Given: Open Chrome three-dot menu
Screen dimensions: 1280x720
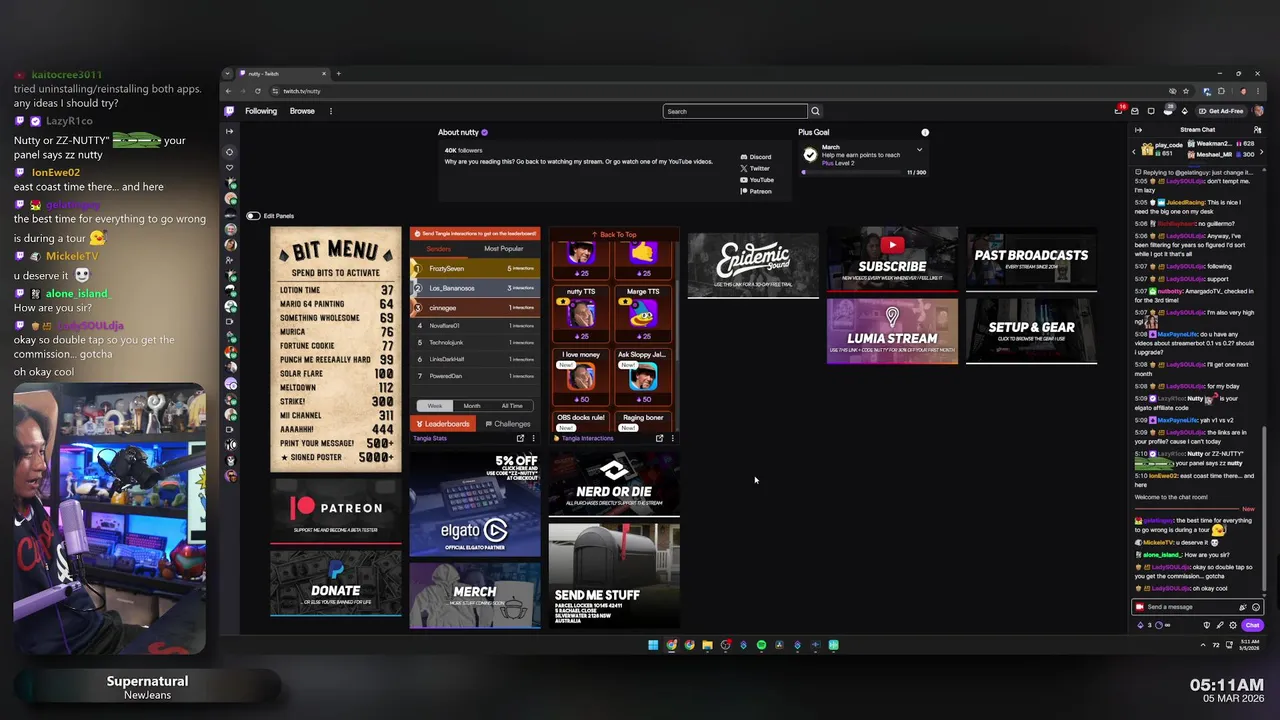Looking at the screenshot, I should pos(1257,91).
